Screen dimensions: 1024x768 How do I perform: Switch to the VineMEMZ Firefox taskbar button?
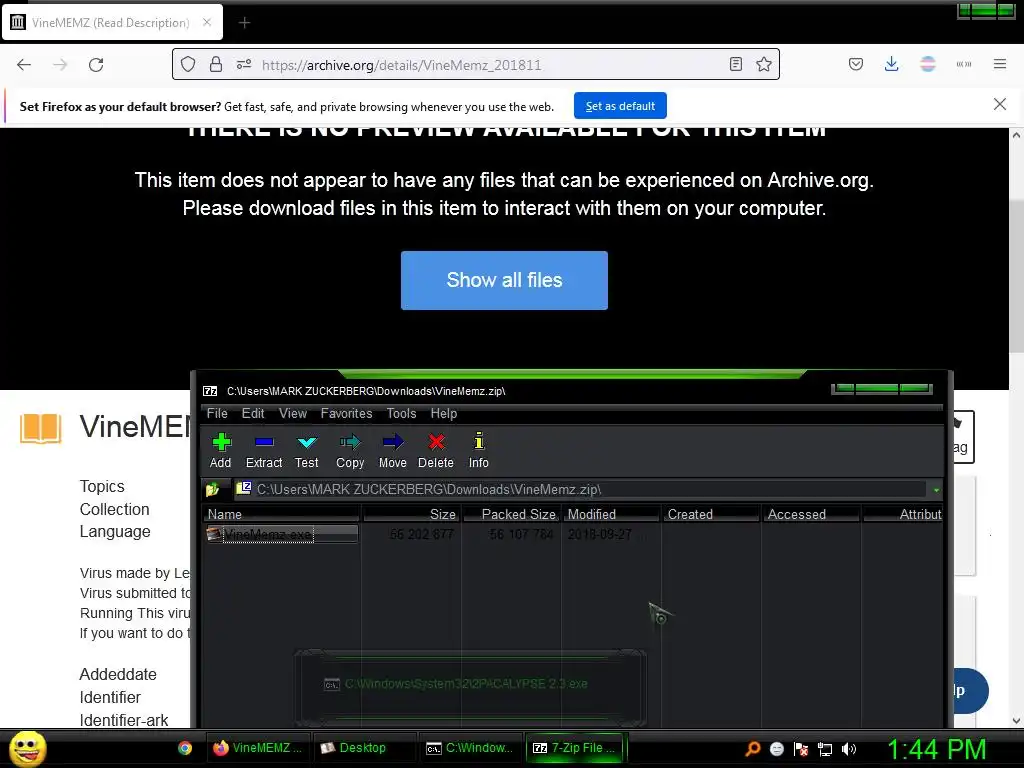[257, 748]
